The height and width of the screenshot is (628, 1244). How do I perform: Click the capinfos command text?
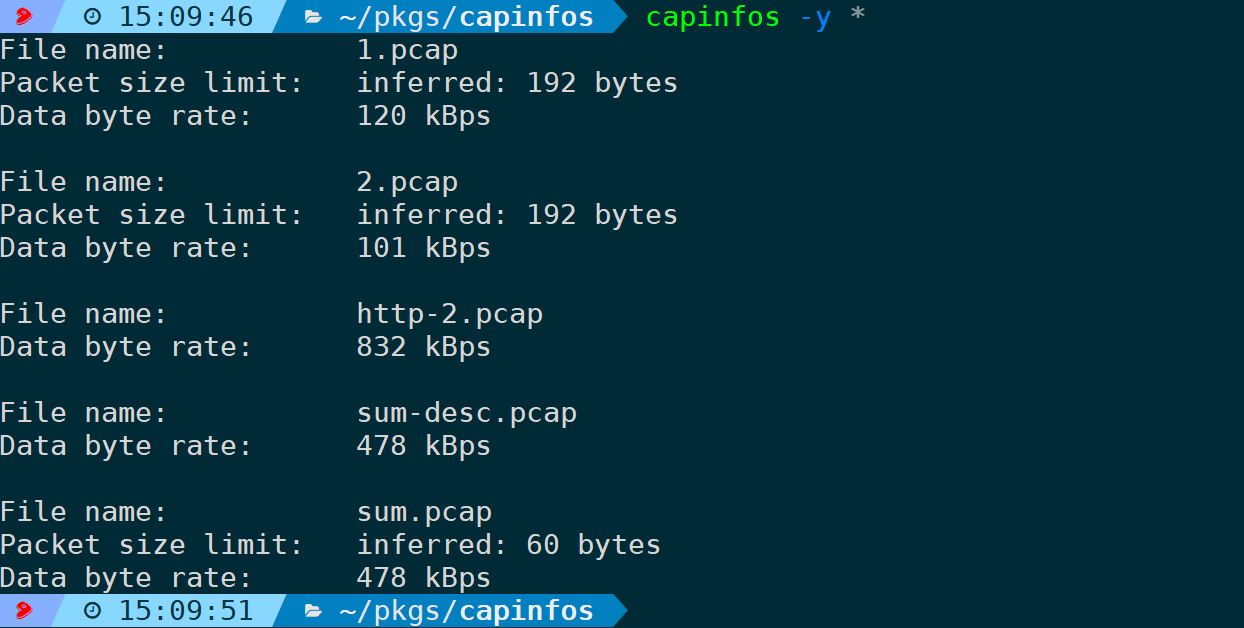tap(713, 17)
